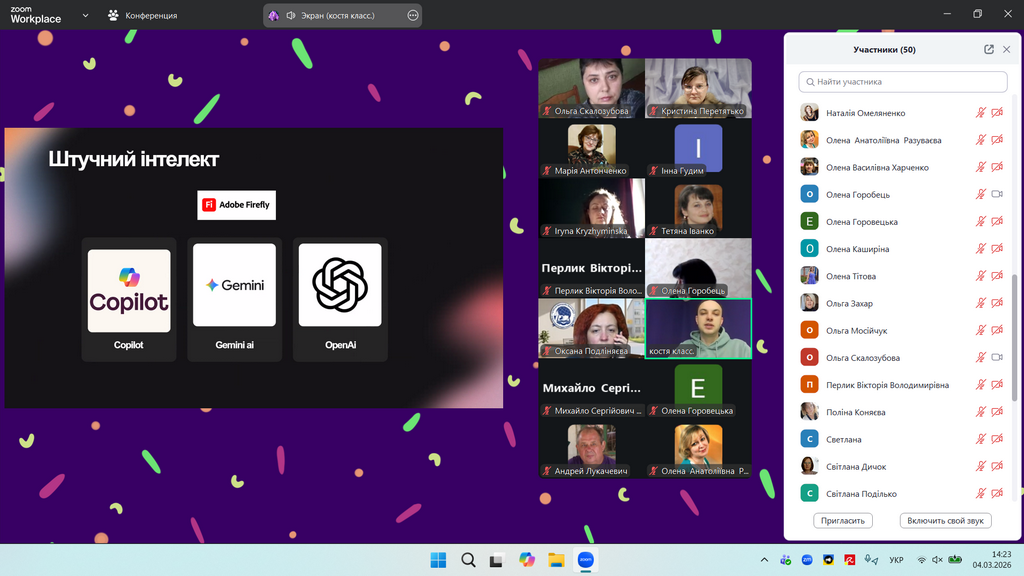Toggle camera icon for Олена Горобець
The height and width of the screenshot is (576, 1024).
pyautogui.click(x=997, y=195)
